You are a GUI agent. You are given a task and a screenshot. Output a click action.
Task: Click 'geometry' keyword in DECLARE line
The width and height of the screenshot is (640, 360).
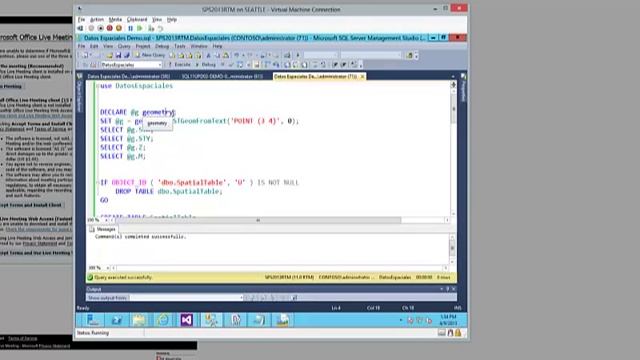tap(158, 112)
